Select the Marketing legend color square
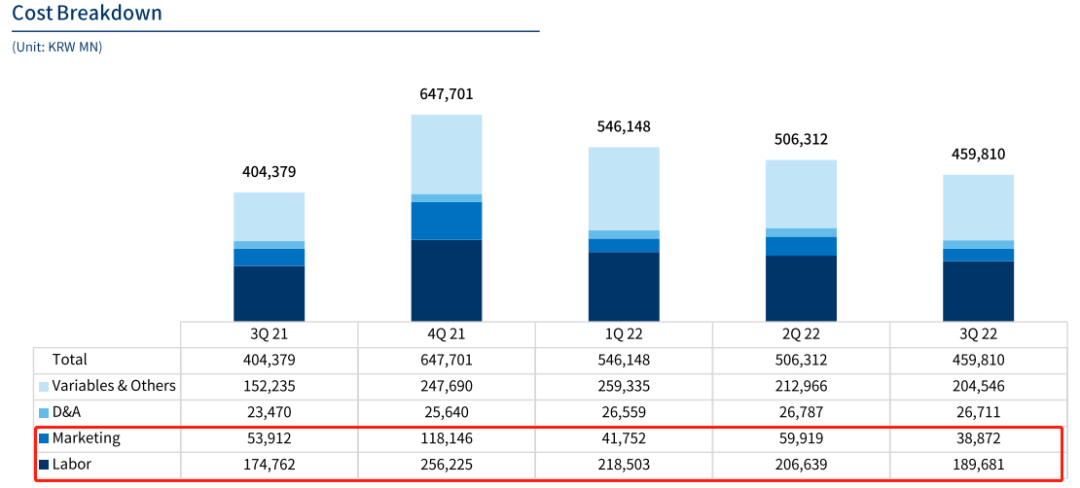The height and width of the screenshot is (488, 1080). (x=44, y=438)
